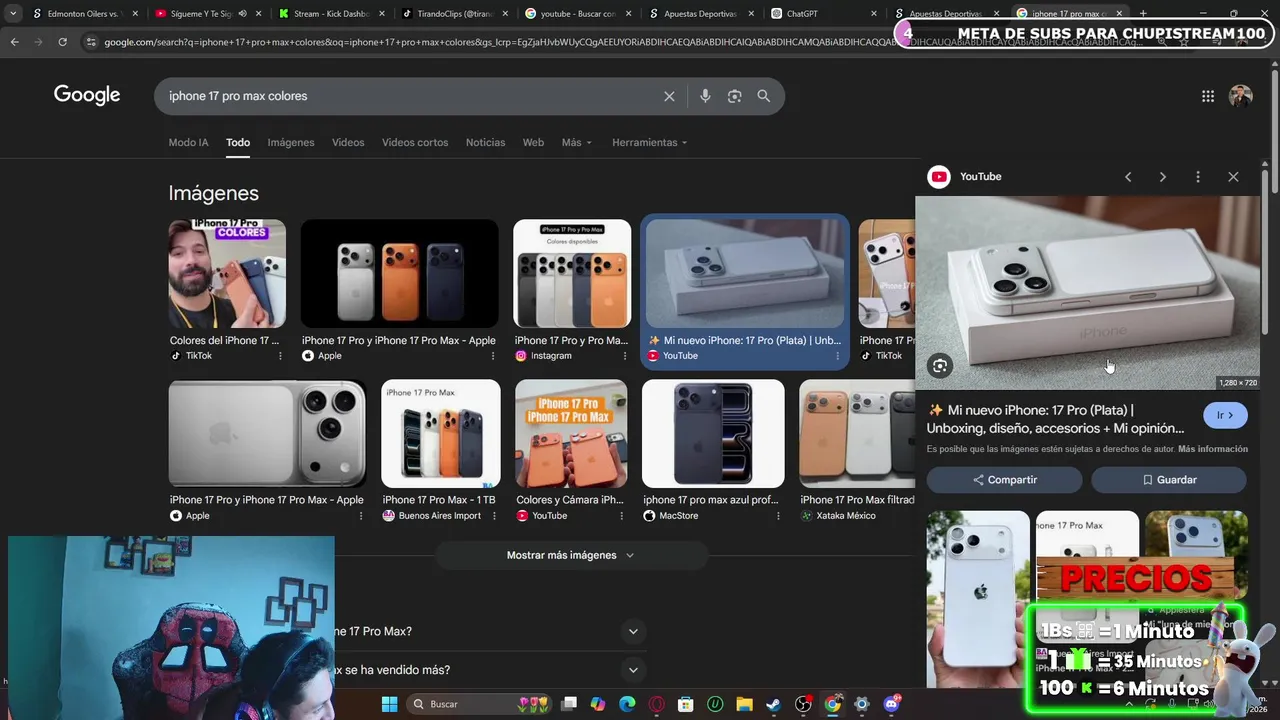1280x720 pixels.
Task: Go to the Google logo homepage
Action: (87, 95)
